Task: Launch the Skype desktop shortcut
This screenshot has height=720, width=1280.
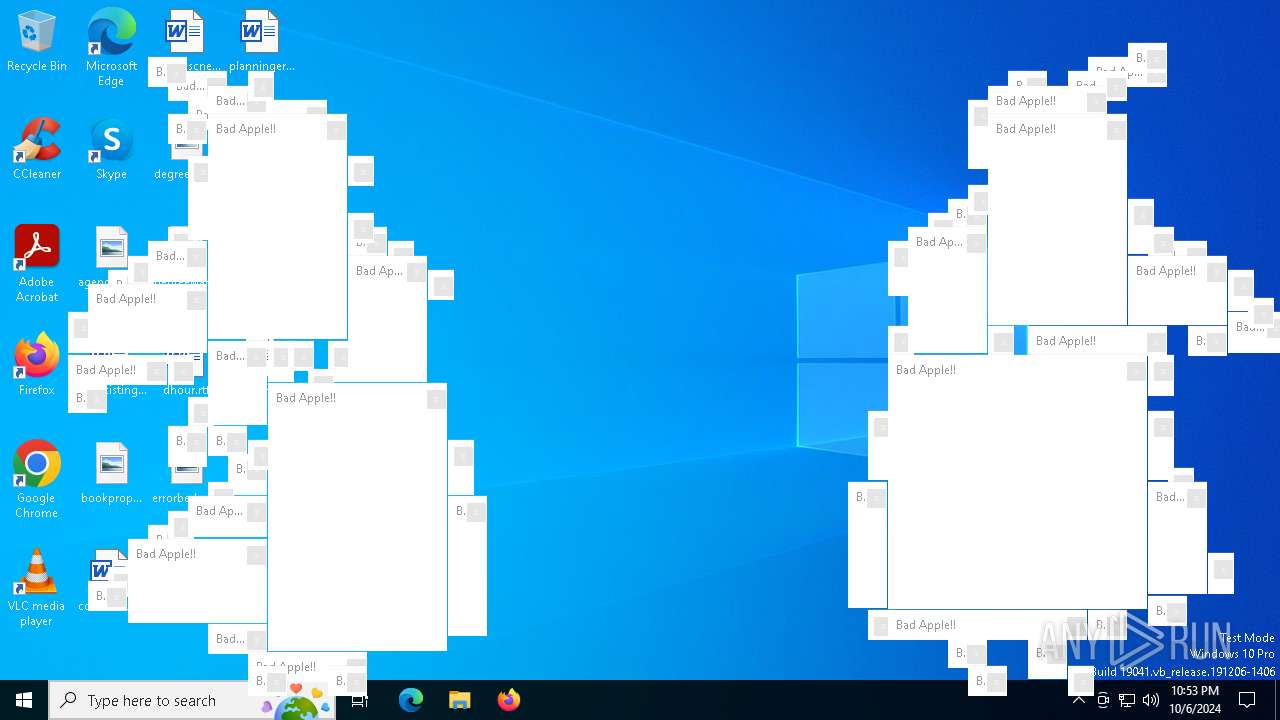Action: coord(111,150)
